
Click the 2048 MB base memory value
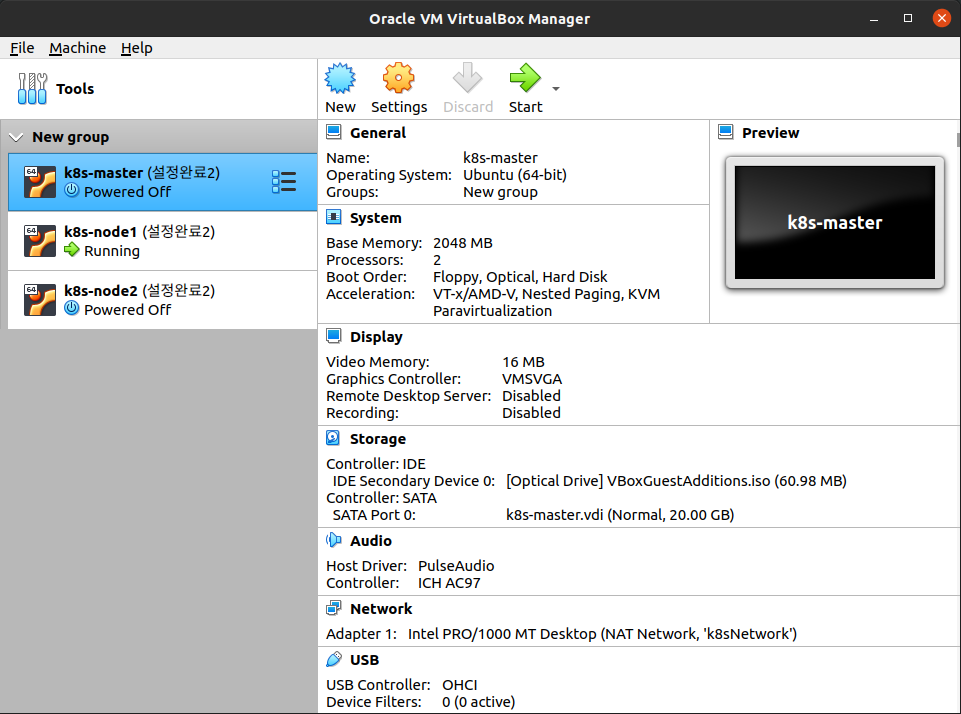tap(463, 243)
